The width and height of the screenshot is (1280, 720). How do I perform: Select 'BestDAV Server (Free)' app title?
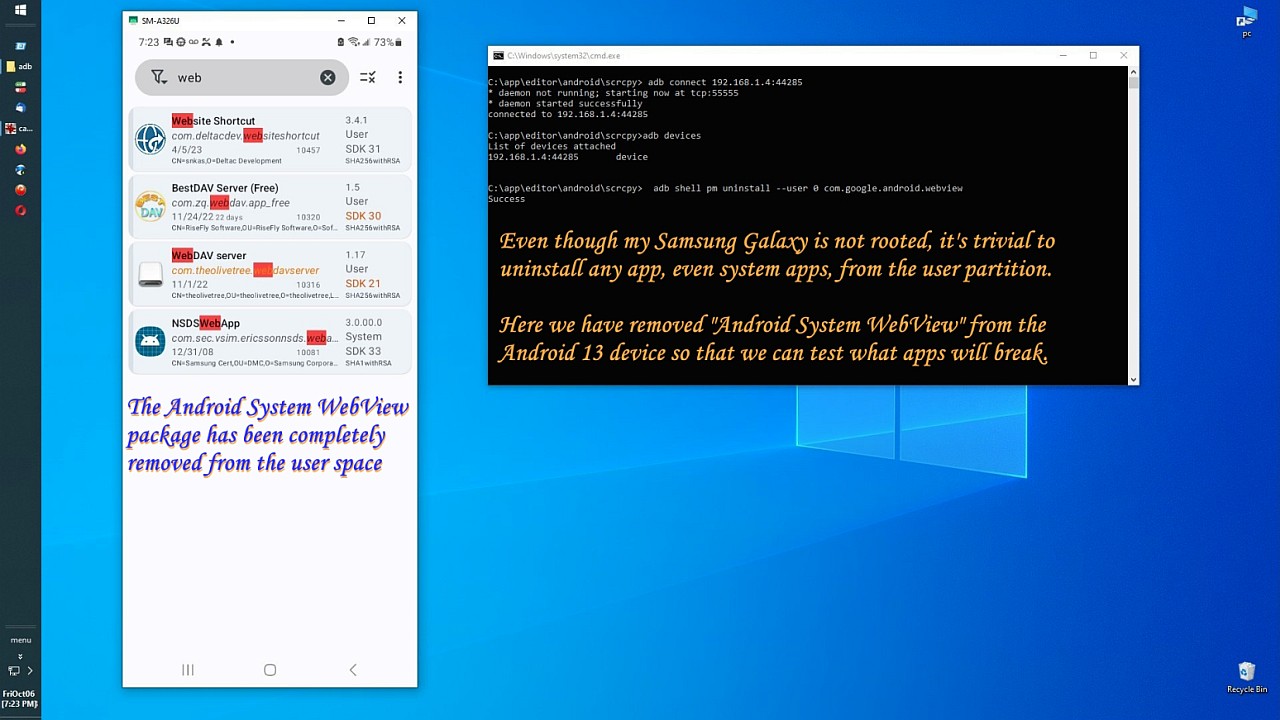(x=225, y=188)
